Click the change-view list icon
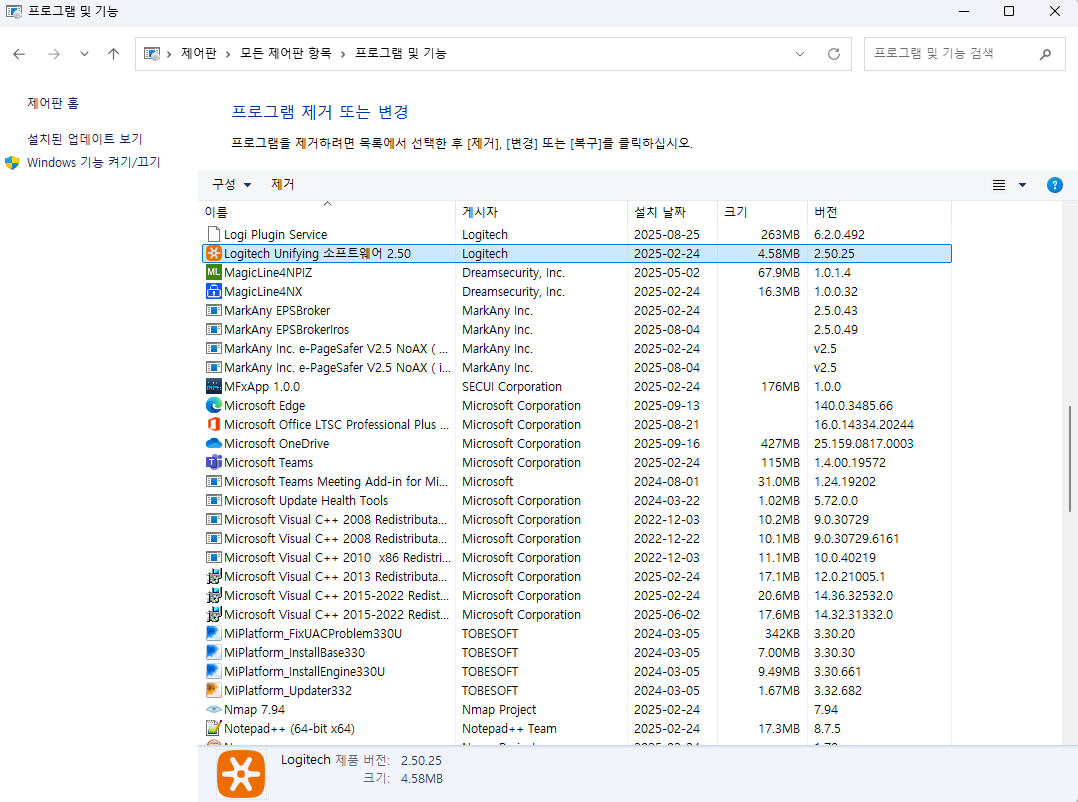This screenshot has height=802, width=1078. 998,184
